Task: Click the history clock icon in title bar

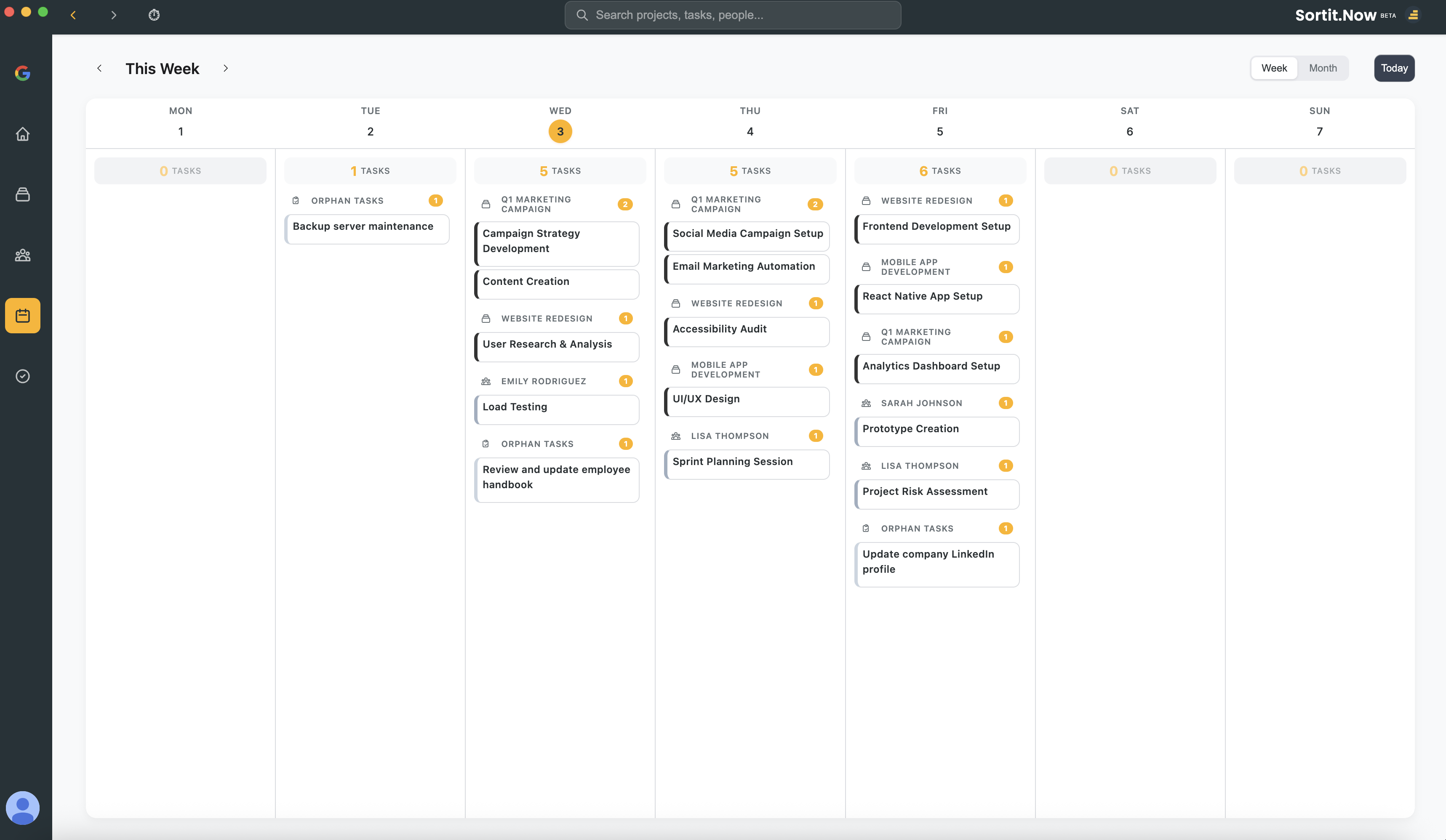Action: pyautogui.click(x=154, y=15)
